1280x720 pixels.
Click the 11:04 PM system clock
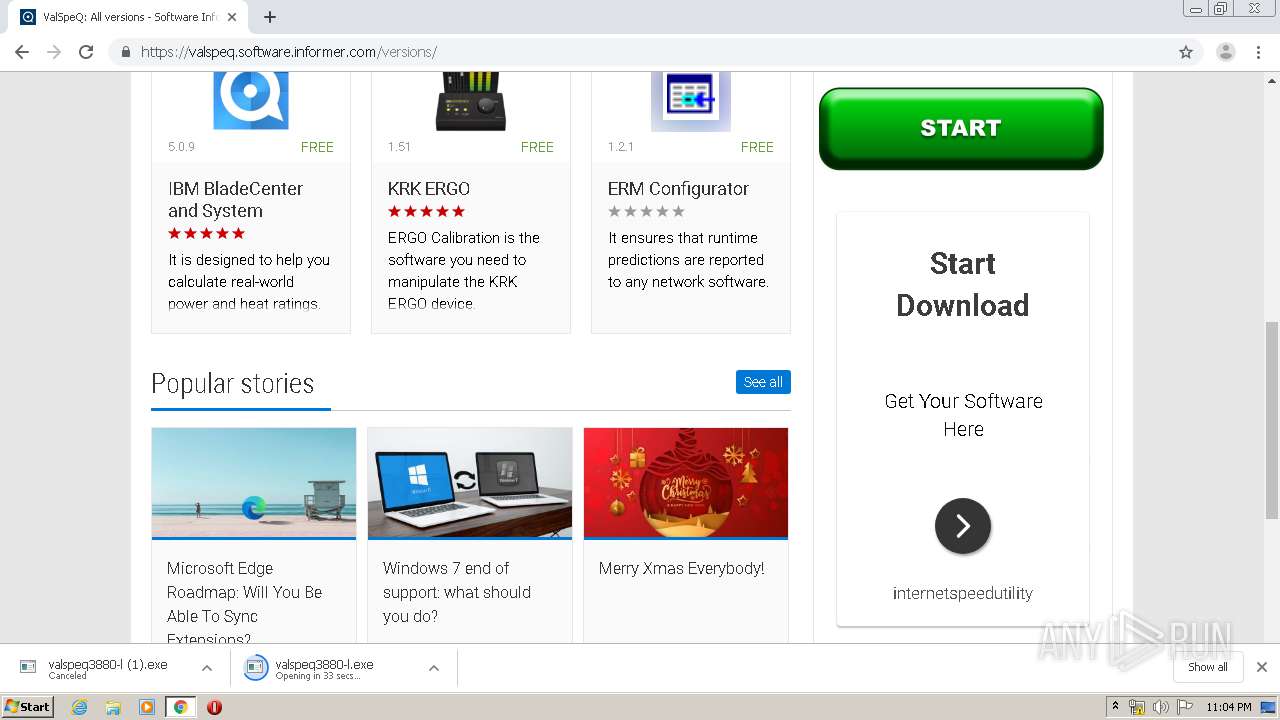(1229, 707)
